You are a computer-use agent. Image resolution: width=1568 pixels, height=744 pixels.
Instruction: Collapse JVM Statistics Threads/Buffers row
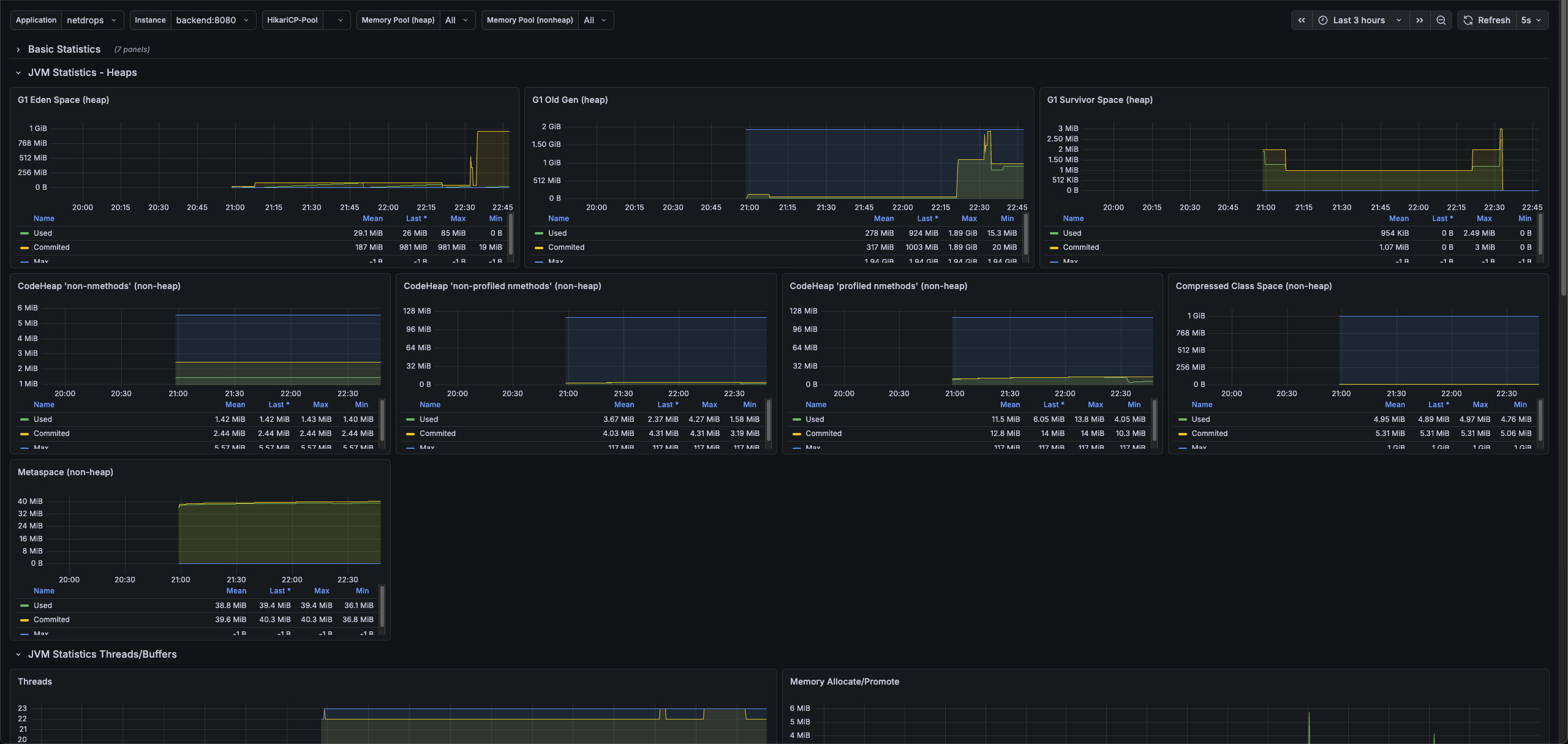click(102, 654)
